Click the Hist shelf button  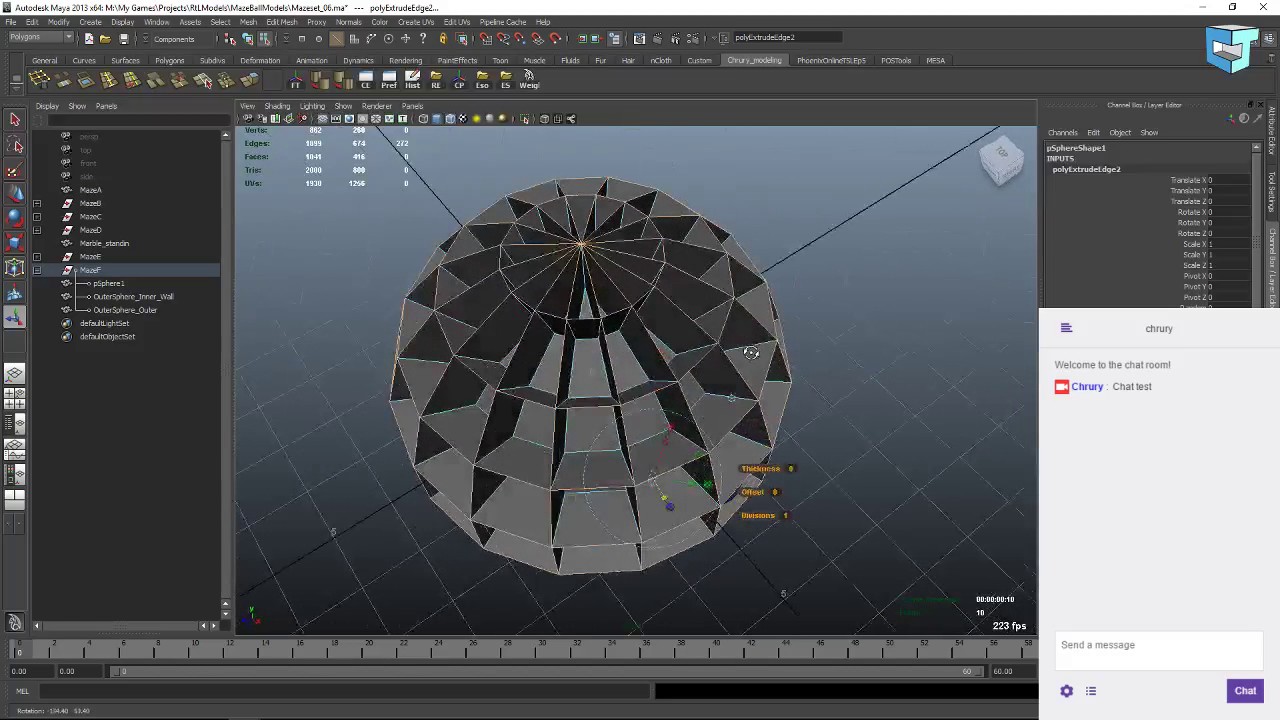click(x=412, y=80)
